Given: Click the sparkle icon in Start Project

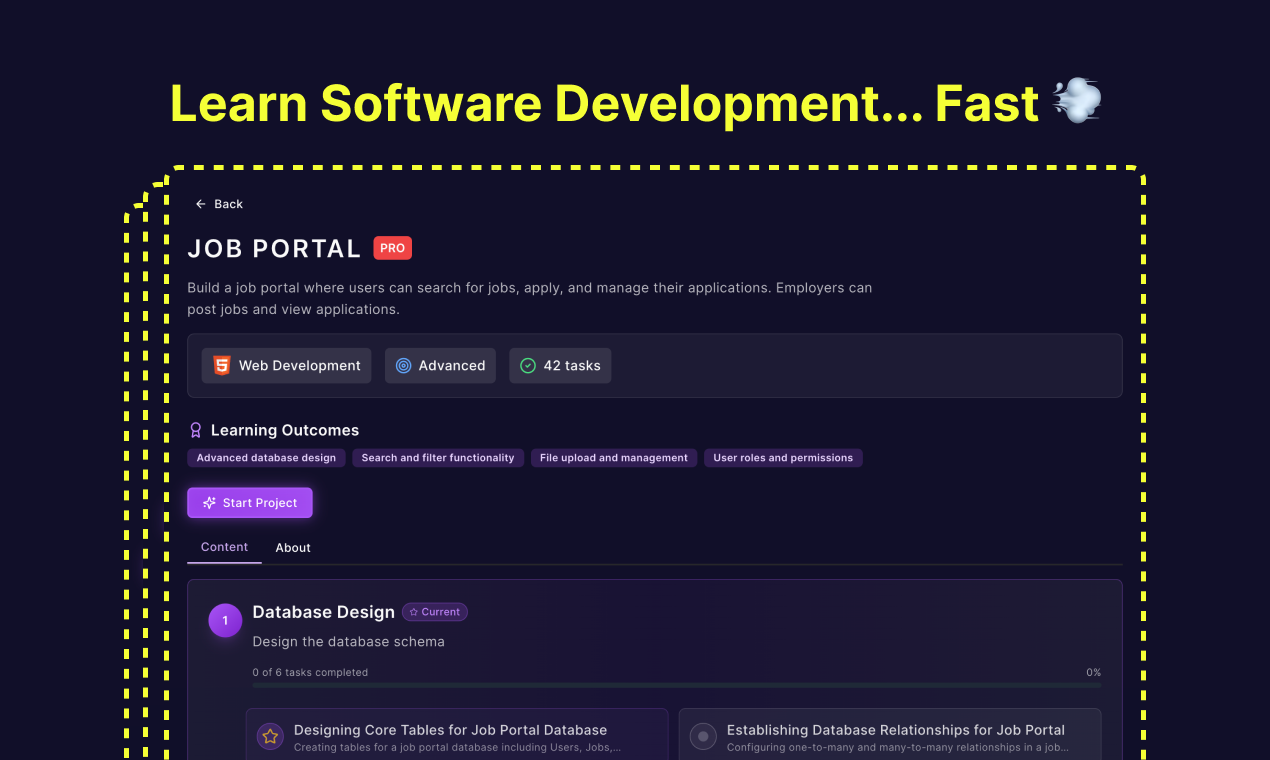Looking at the screenshot, I should pyautogui.click(x=209, y=503).
